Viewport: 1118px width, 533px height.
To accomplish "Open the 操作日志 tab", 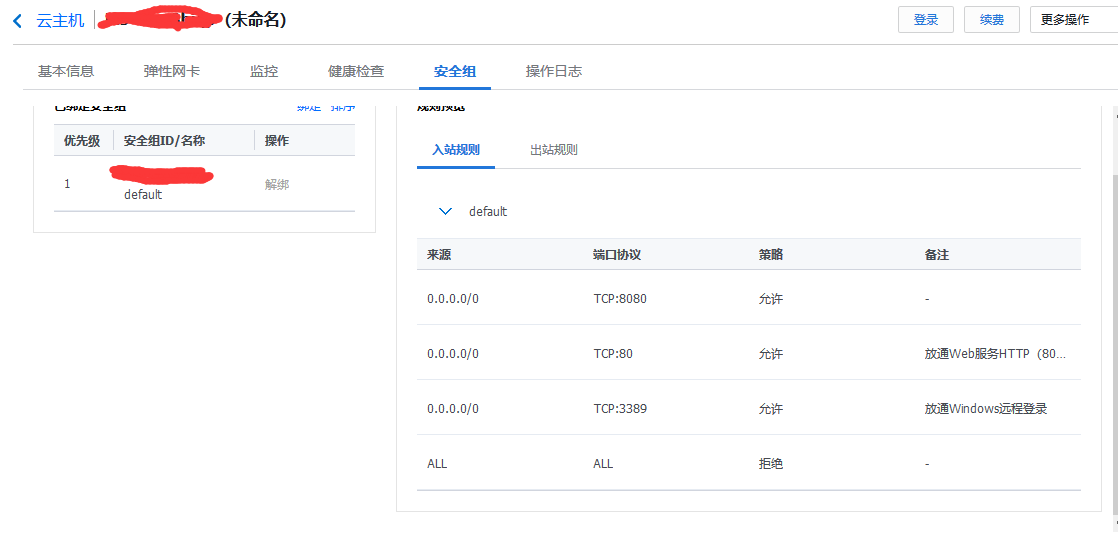I will click(553, 71).
